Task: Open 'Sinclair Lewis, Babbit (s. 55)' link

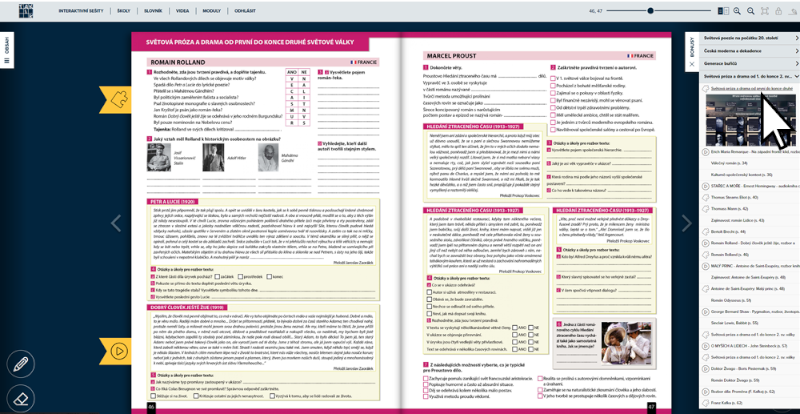Action: click(x=734, y=323)
